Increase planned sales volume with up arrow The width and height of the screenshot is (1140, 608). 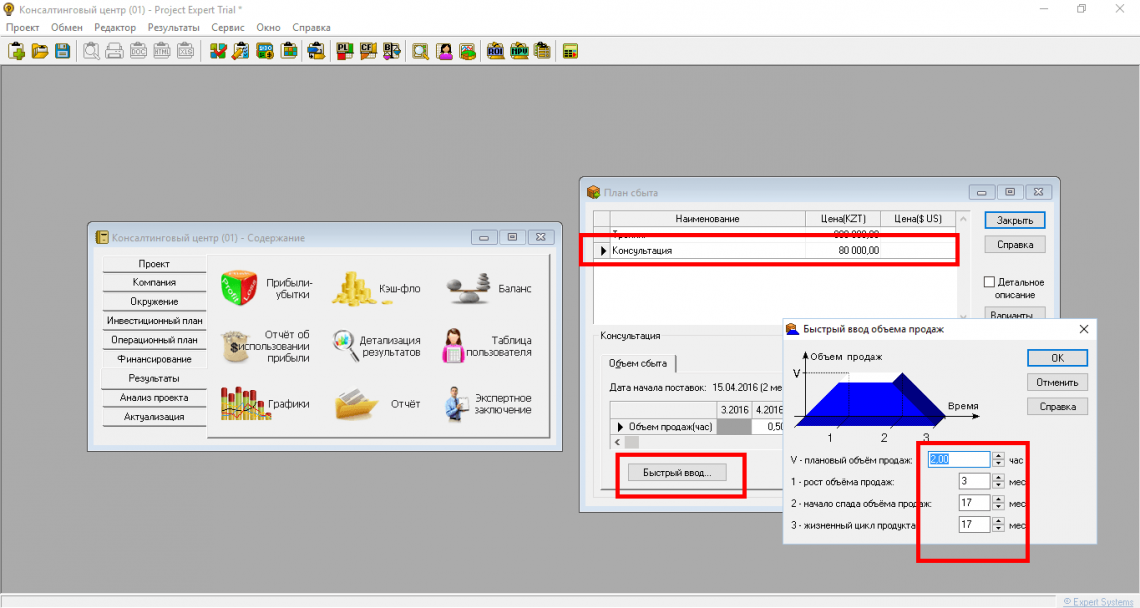(998, 456)
